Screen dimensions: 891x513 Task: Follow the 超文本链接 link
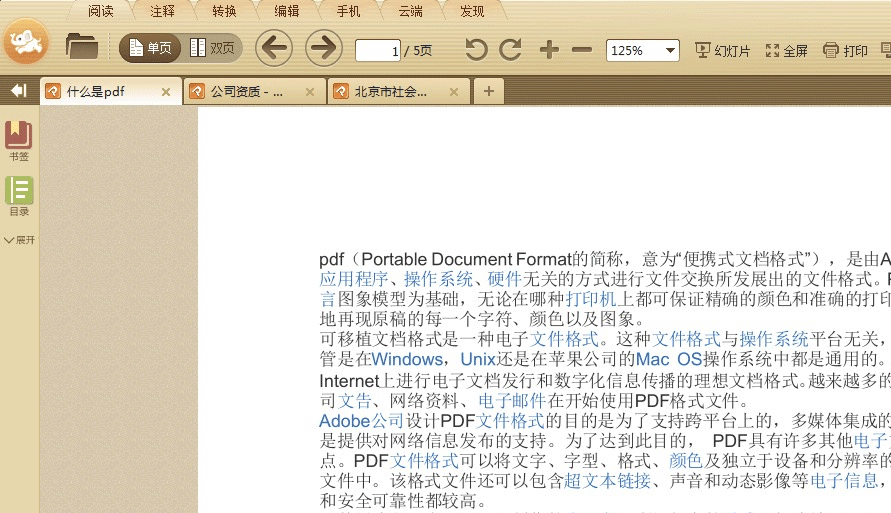pyautogui.click(x=607, y=481)
